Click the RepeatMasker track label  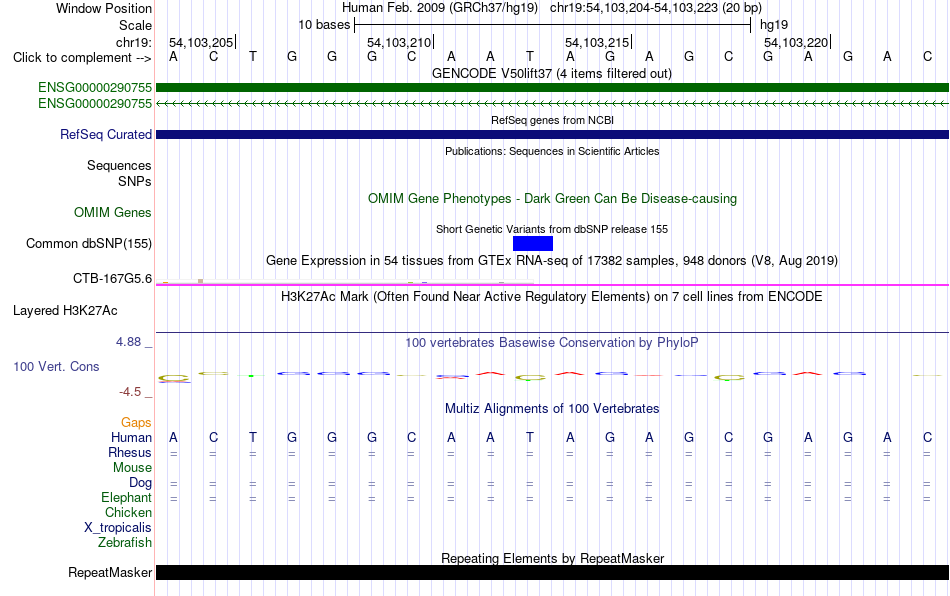[x=110, y=572]
